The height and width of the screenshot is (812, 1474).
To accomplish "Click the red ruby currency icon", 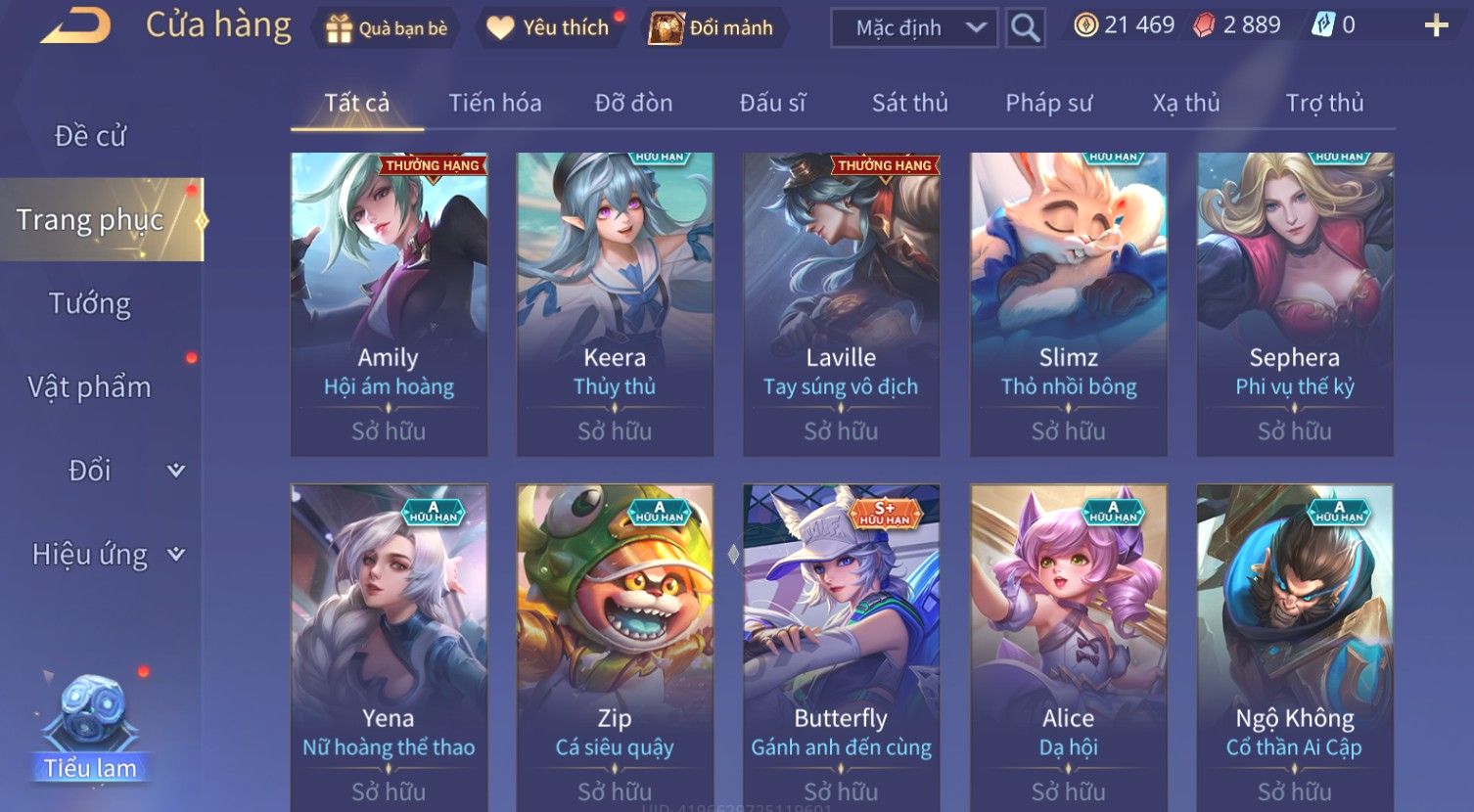I will [1204, 25].
